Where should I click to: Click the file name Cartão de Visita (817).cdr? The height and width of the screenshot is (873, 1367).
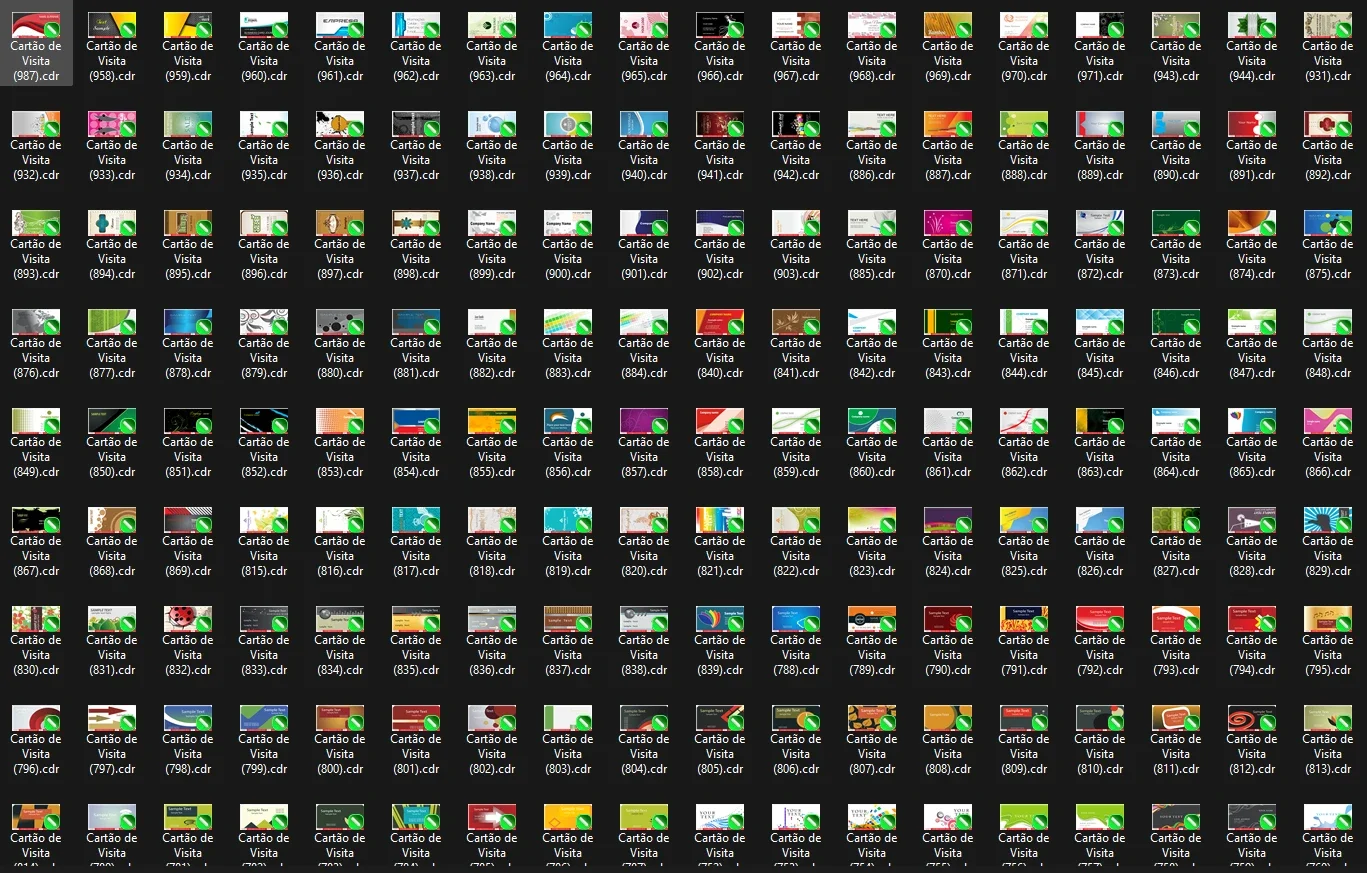click(x=416, y=556)
